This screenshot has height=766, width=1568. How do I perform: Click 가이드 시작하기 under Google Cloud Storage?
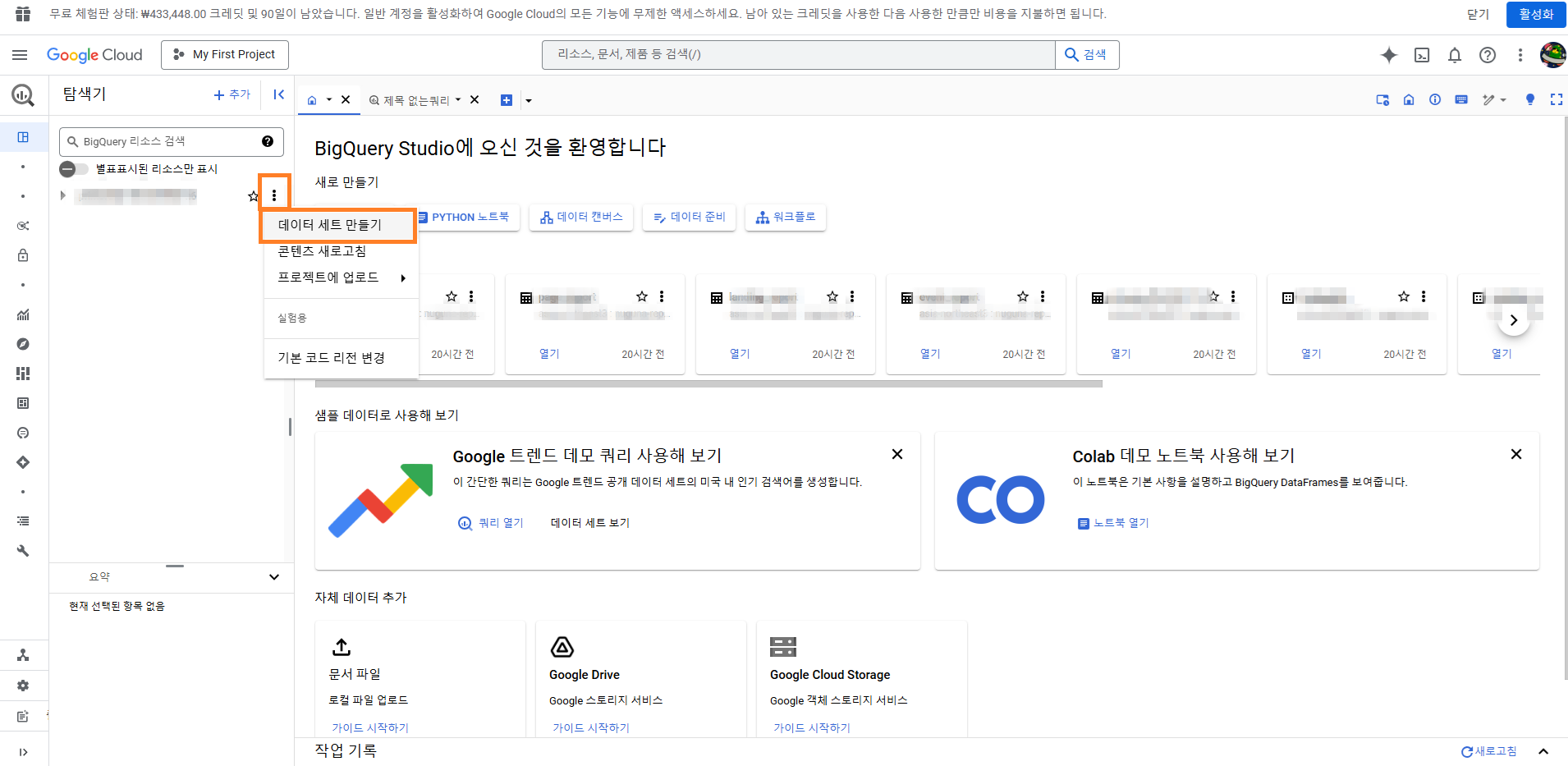pyautogui.click(x=812, y=728)
